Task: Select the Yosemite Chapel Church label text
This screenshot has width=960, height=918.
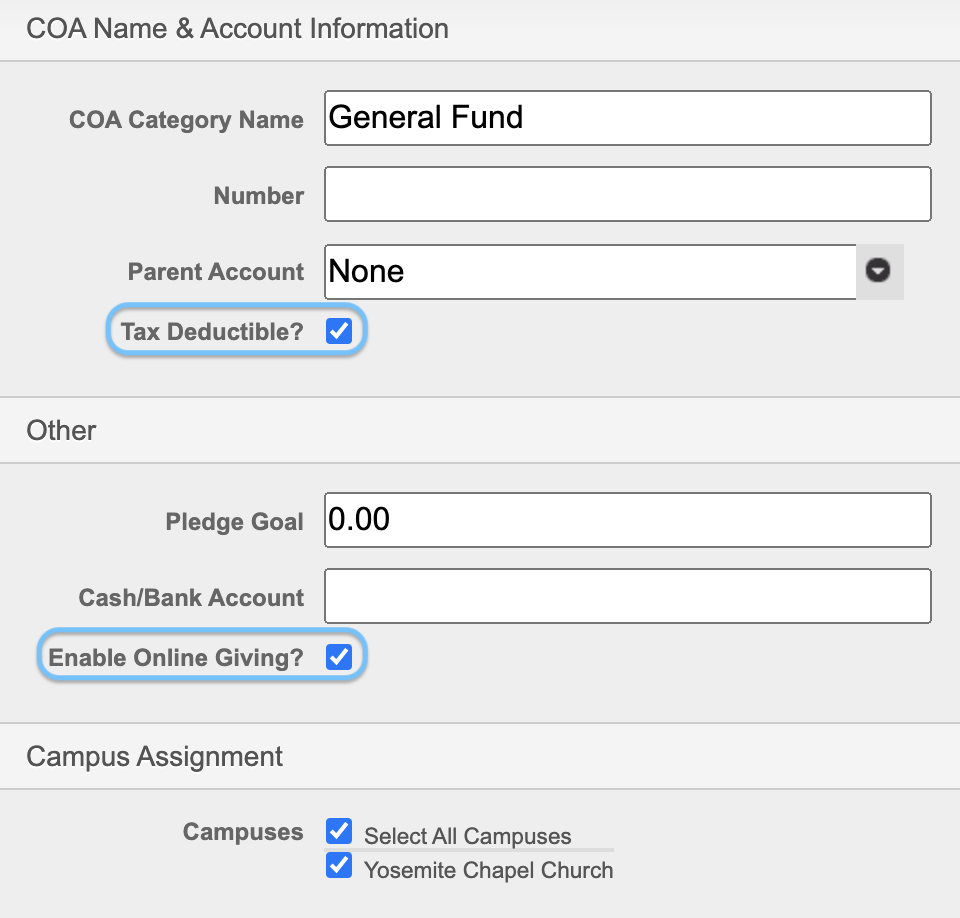Action: (x=489, y=870)
